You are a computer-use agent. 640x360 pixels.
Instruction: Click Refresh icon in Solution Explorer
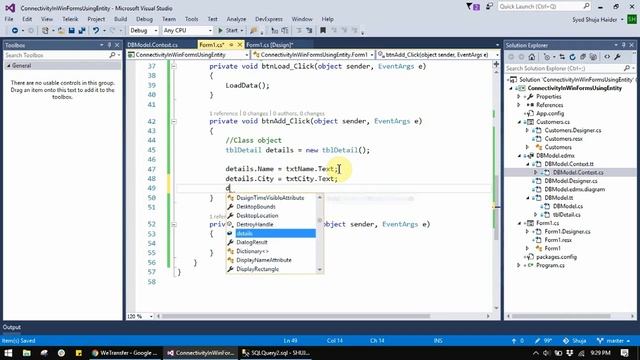click(572, 57)
